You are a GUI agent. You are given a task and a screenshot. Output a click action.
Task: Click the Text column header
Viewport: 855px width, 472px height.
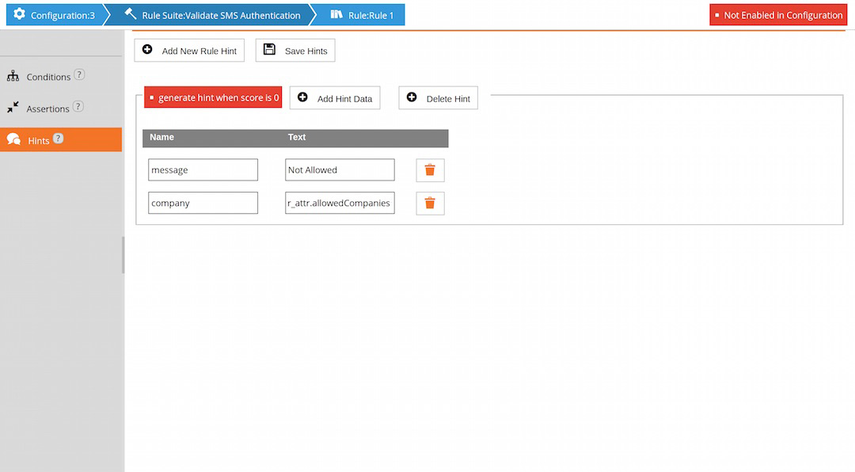pos(297,137)
